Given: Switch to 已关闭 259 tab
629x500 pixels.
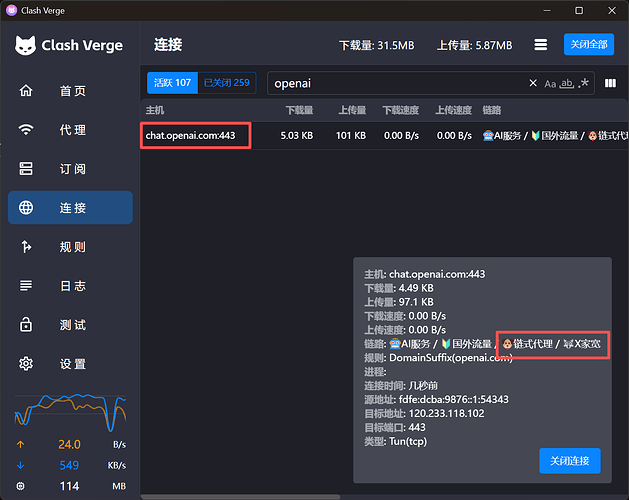Looking at the screenshot, I should click(x=227, y=83).
